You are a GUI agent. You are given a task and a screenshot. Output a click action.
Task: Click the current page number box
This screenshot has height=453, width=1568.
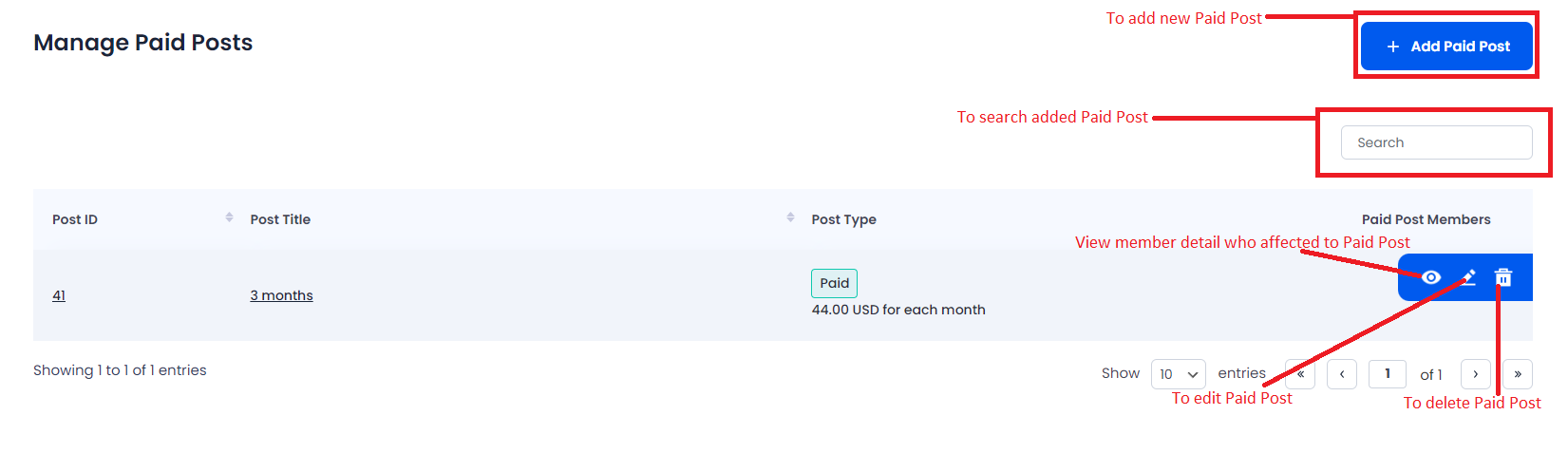tap(1388, 374)
